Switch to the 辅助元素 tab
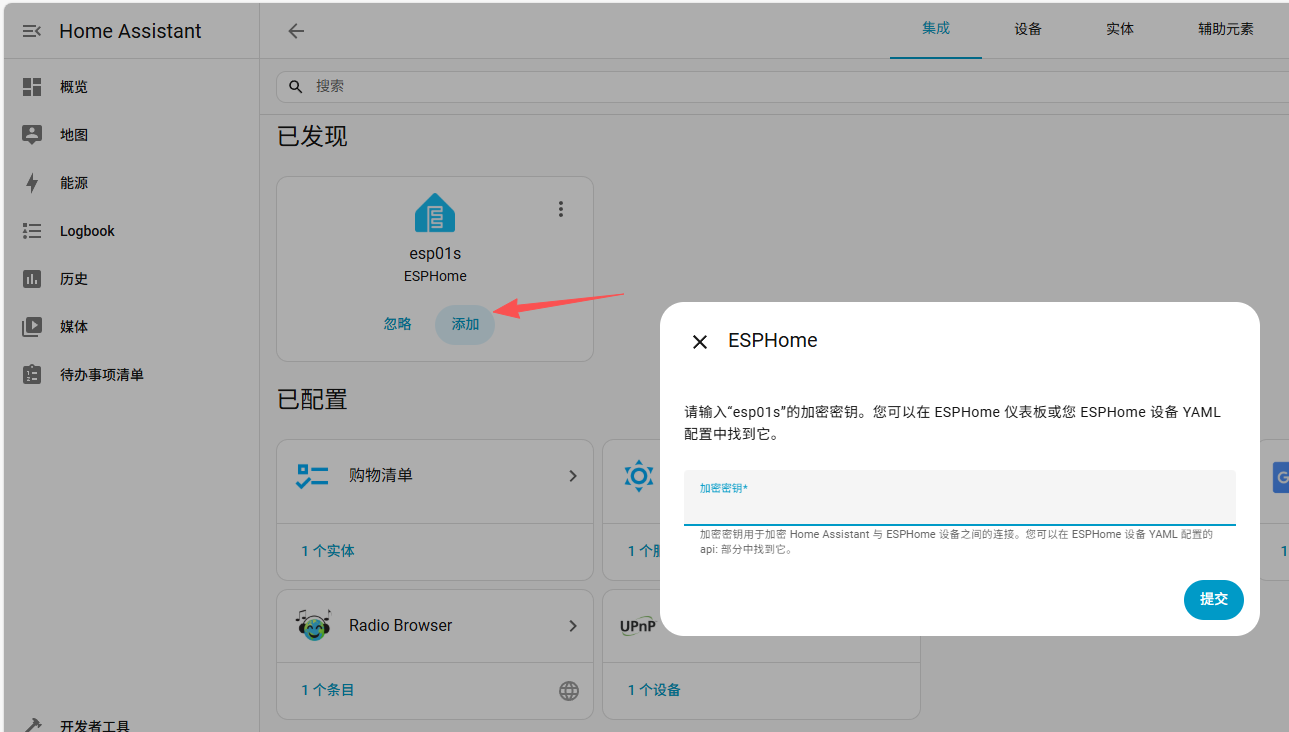Image resolution: width=1289 pixels, height=732 pixels. [x=1226, y=29]
